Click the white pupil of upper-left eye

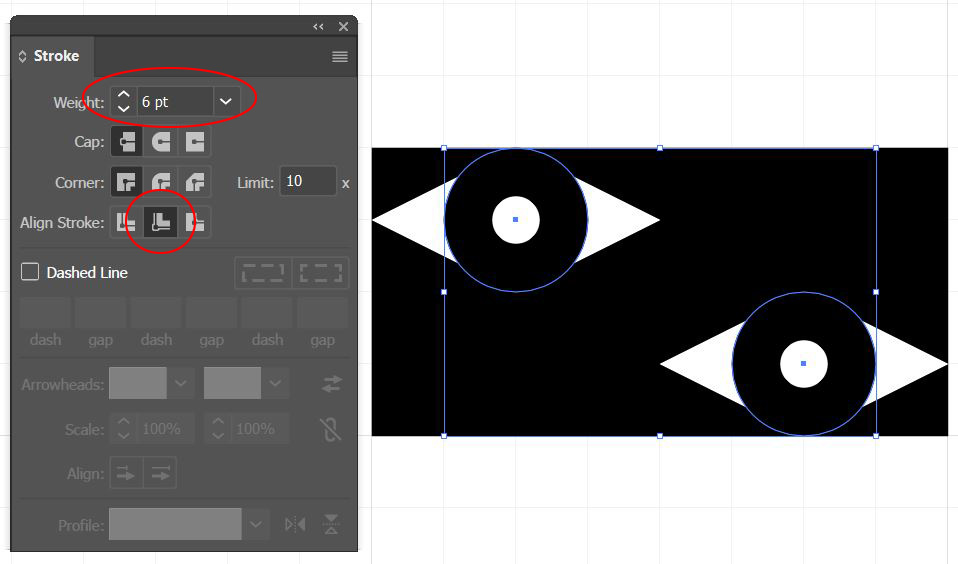coord(516,220)
